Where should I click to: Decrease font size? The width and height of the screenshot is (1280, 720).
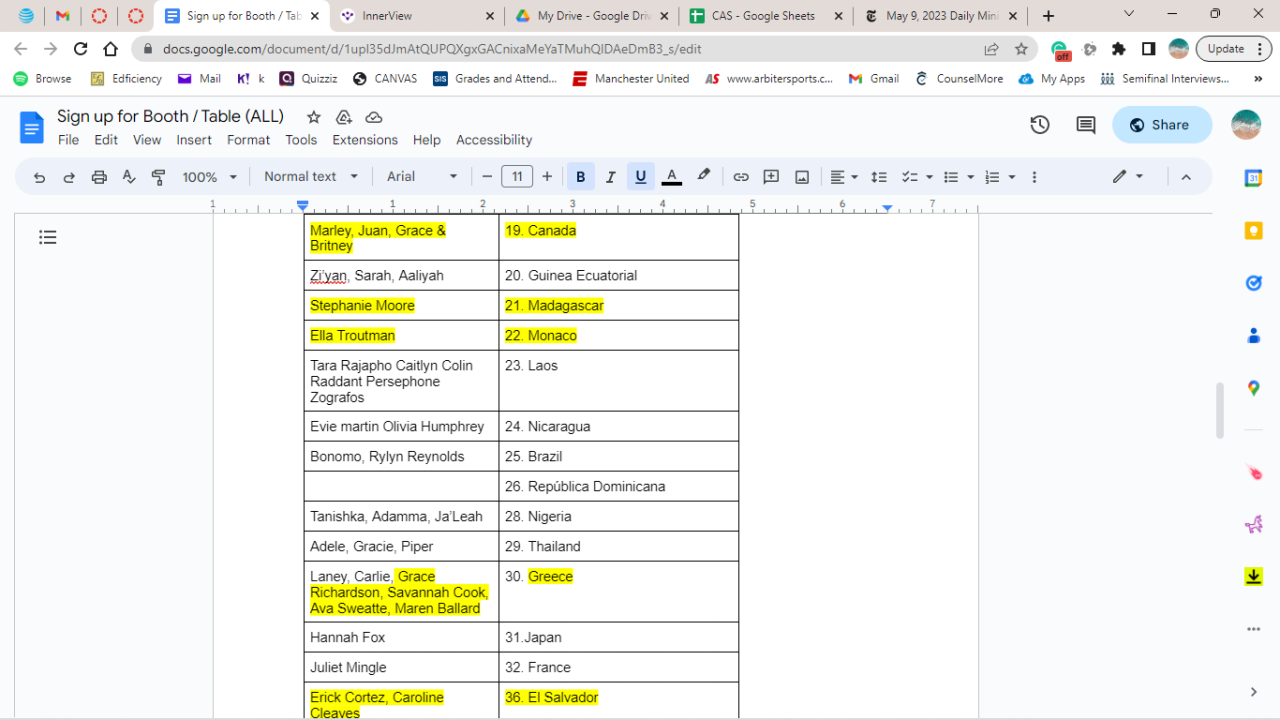[487, 177]
